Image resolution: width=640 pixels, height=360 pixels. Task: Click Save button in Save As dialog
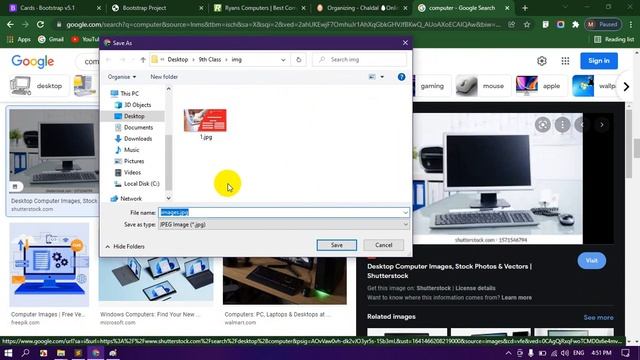pos(336,245)
